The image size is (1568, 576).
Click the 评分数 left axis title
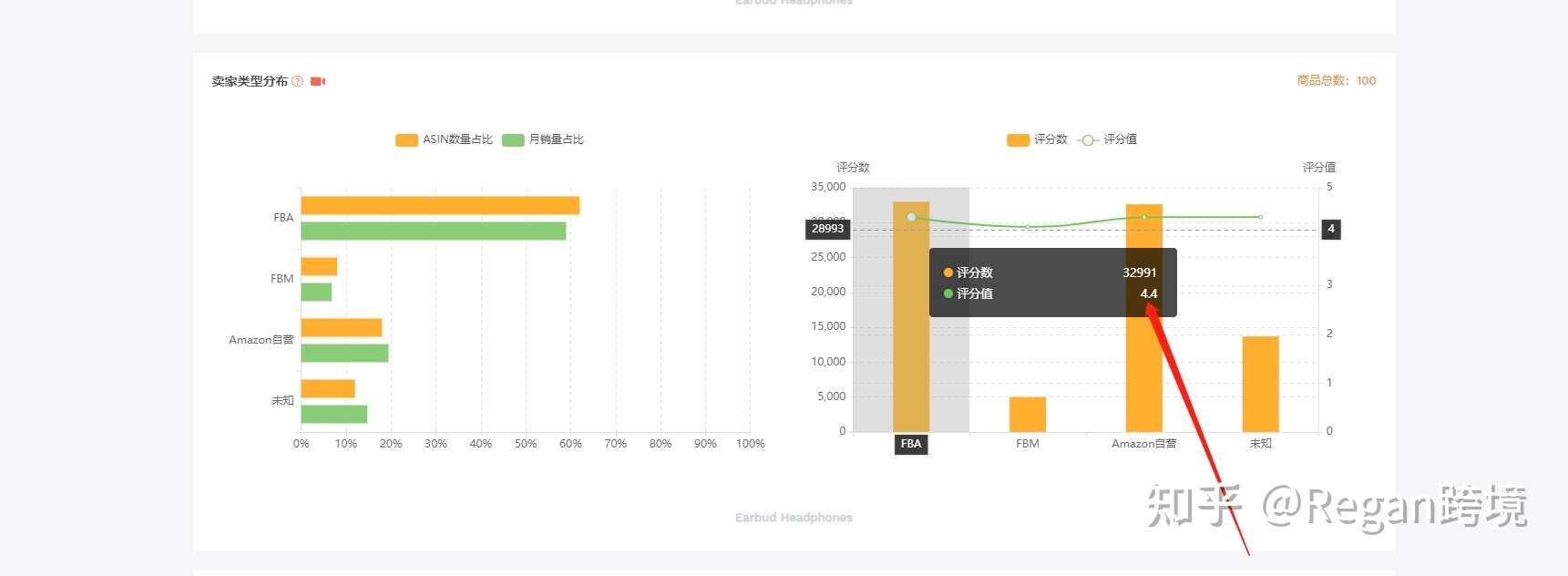(853, 168)
